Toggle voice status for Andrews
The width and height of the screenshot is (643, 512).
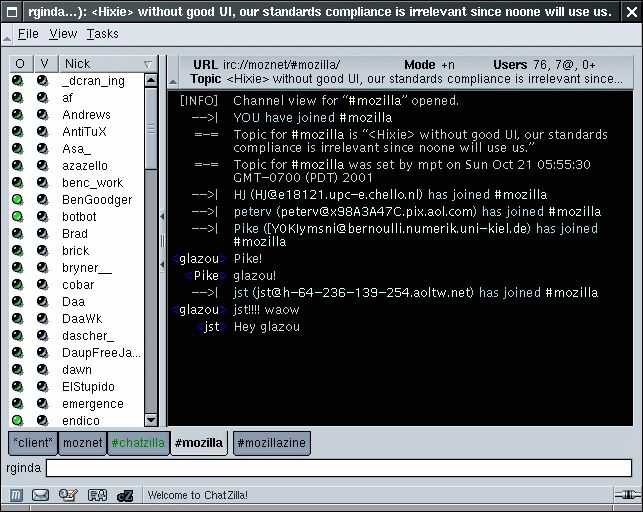tap(43, 114)
